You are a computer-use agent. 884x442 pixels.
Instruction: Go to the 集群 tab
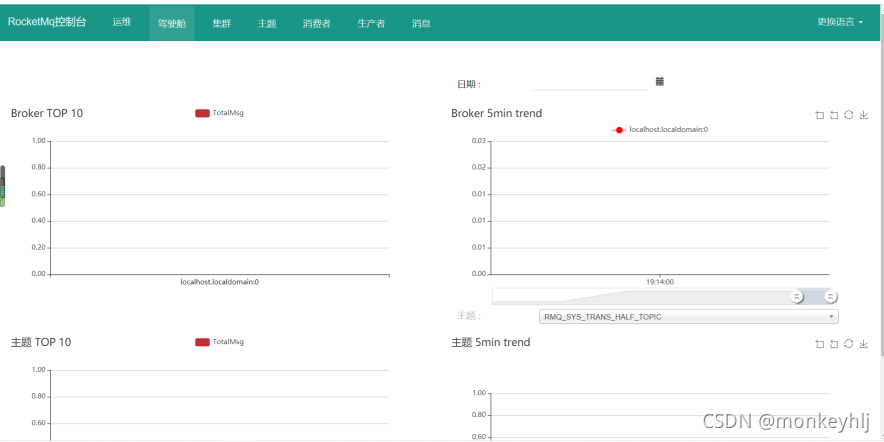tap(222, 24)
